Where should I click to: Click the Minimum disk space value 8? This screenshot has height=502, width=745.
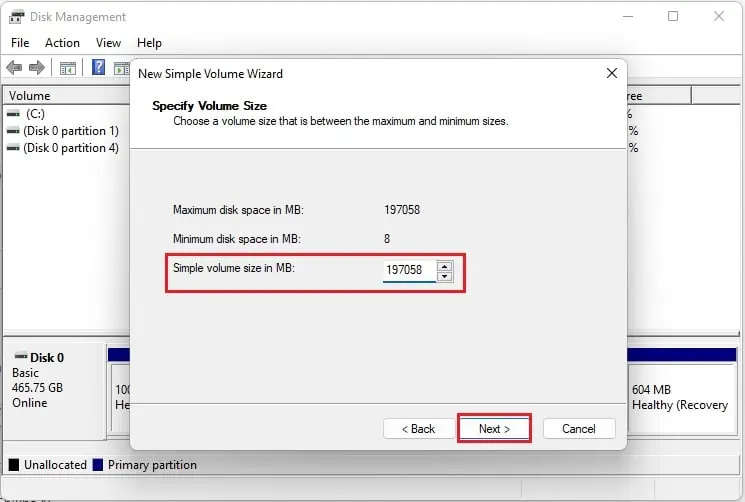coord(387,238)
